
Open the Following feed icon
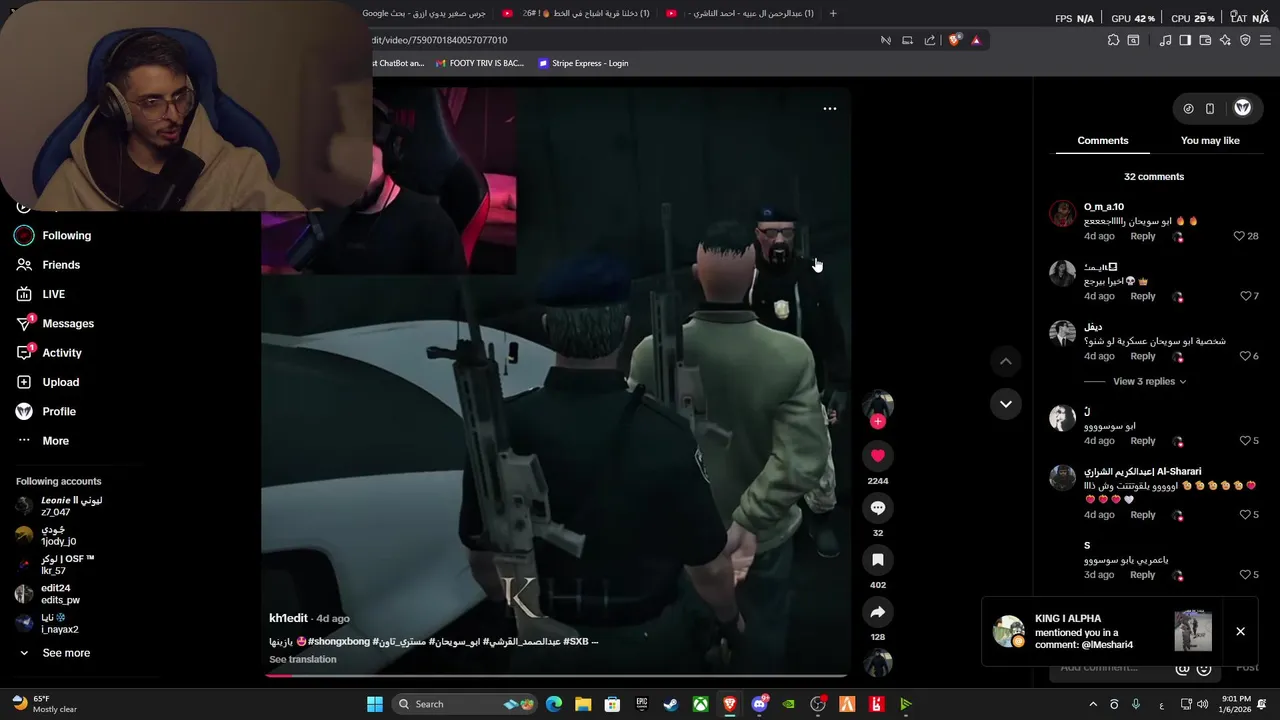pos(24,236)
